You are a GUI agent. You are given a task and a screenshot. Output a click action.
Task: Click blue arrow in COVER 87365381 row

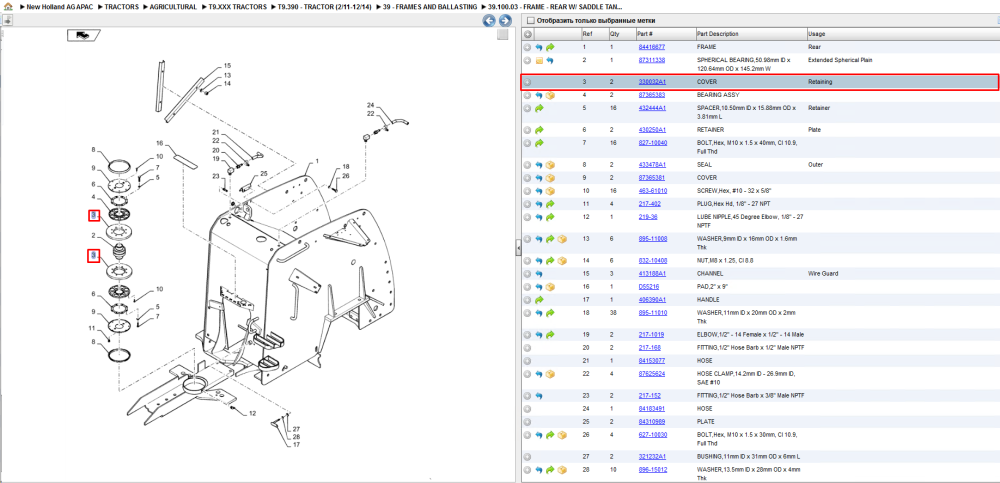point(539,178)
